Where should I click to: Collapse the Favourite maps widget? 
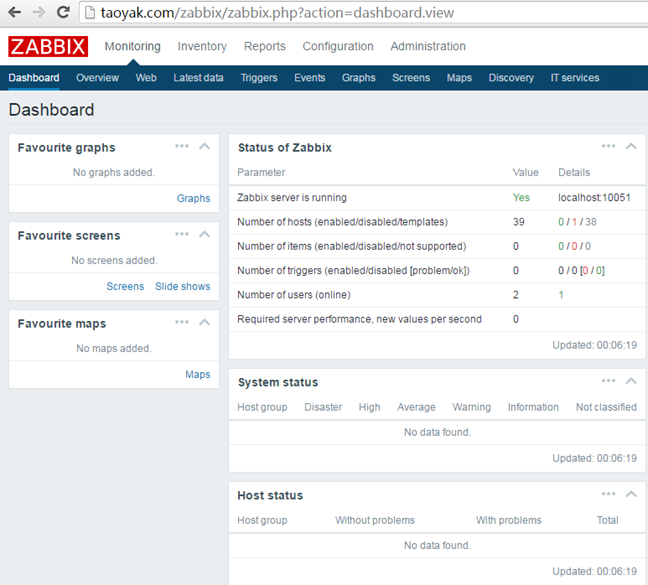[x=205, y=322]
